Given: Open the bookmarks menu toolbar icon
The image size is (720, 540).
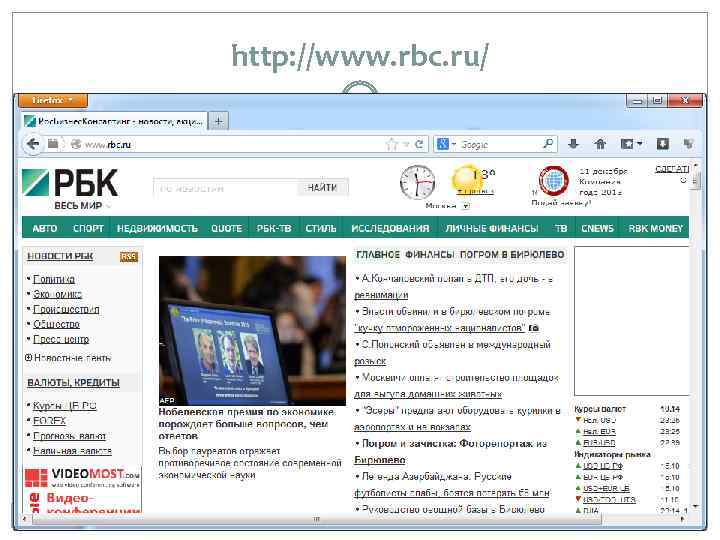Looking at the screenshot, I should 631,144.
